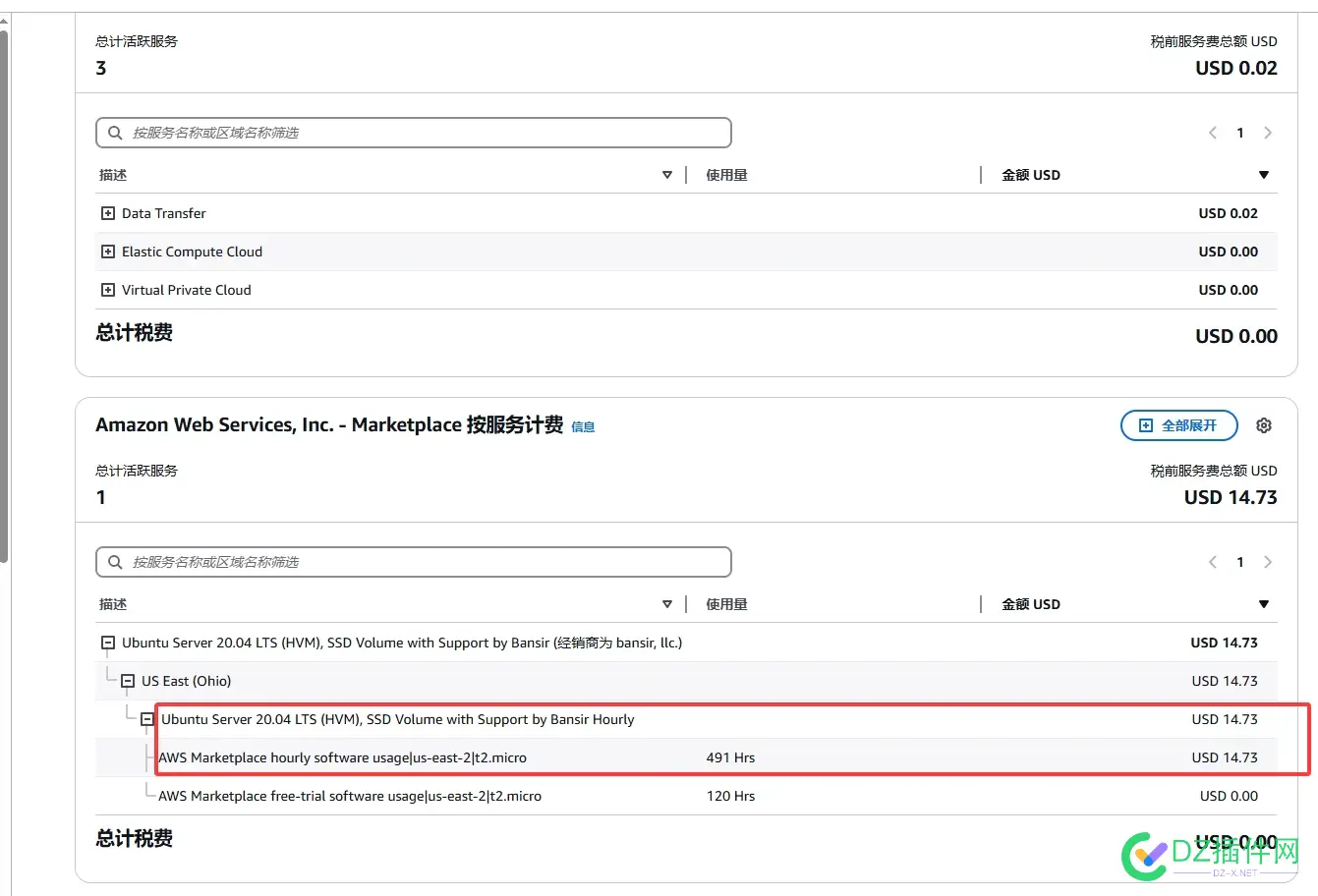Screen dimensions: 1318x896
Task: Expand Elastic Compute Cloud details
Action: pyautogui.click(x=107, y=252)
